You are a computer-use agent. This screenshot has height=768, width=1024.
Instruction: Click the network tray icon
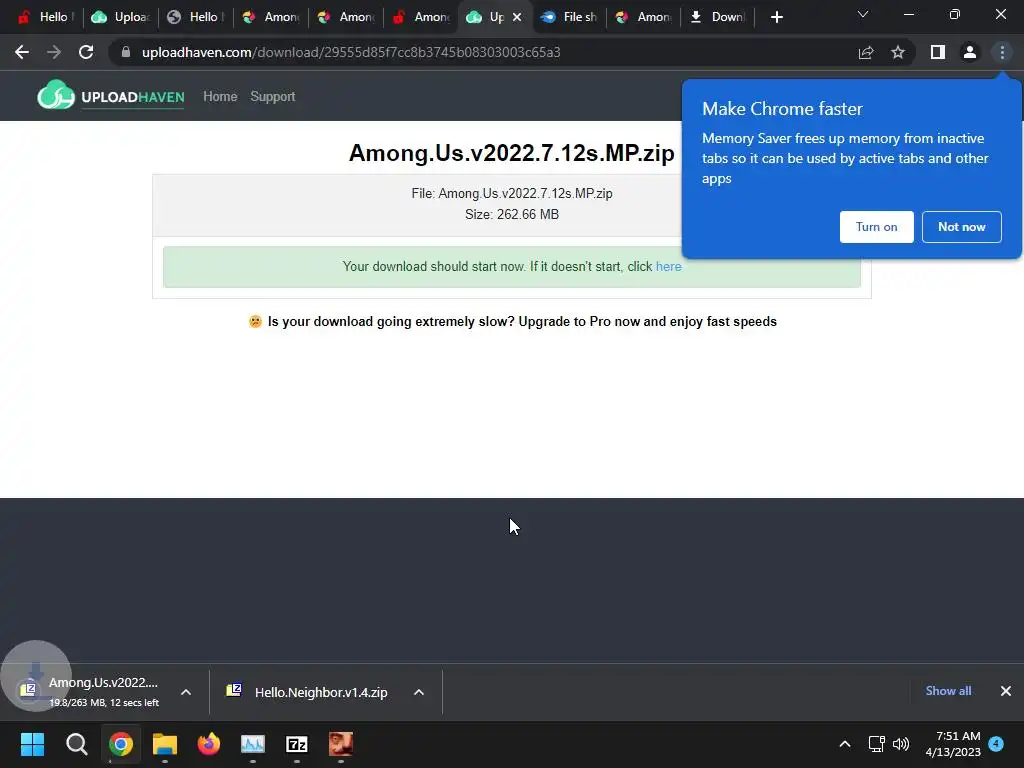point(876,744)
